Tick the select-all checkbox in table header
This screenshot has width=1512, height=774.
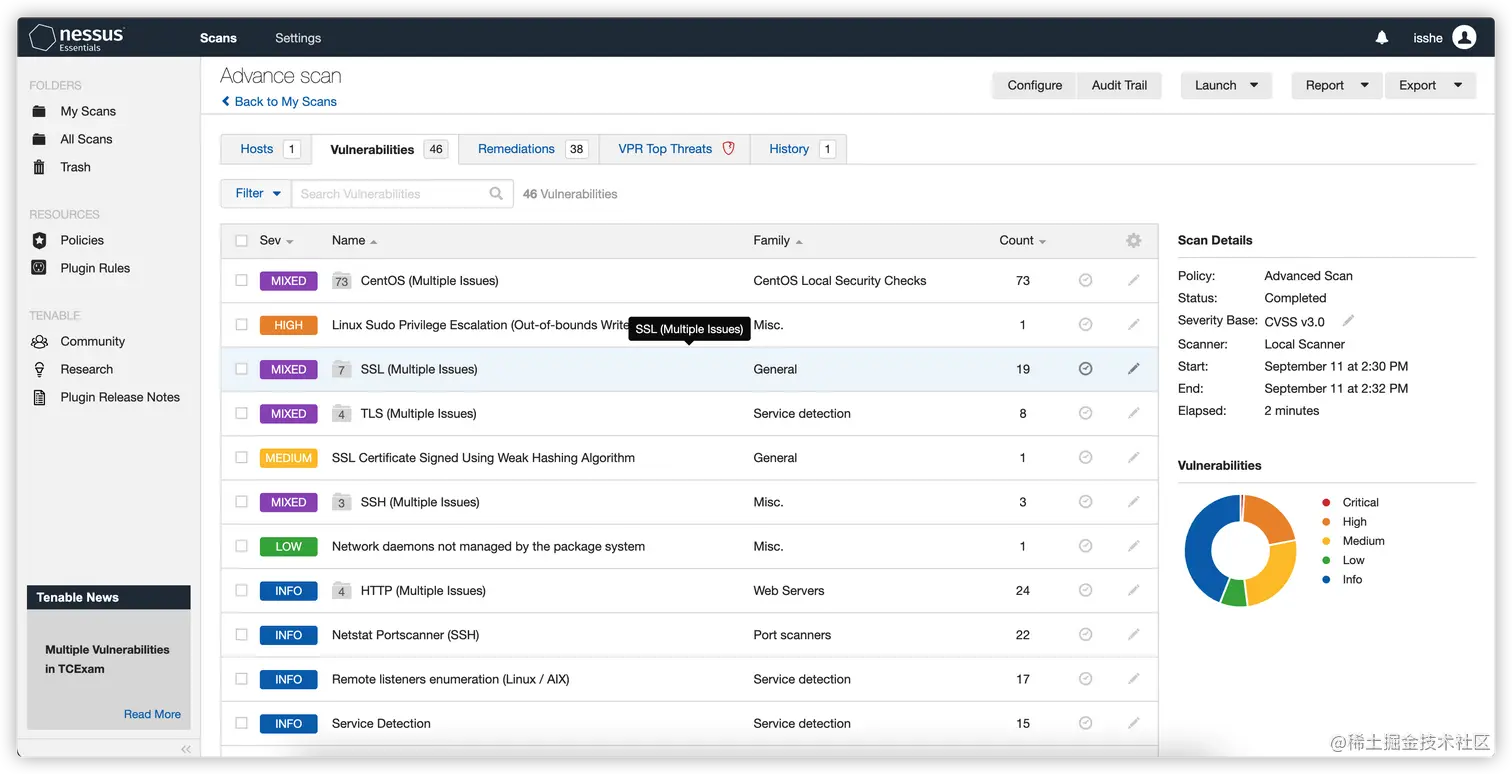241,240
